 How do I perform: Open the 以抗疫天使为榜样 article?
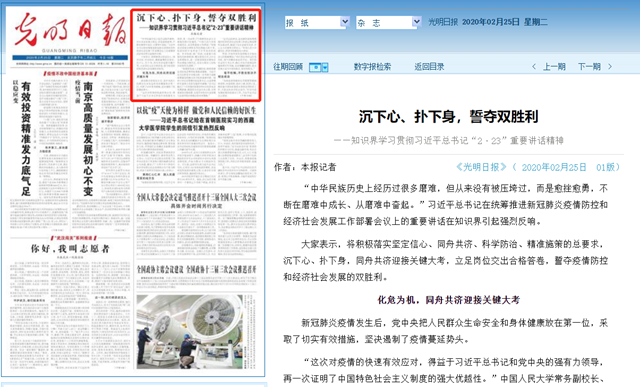point(196,110)
